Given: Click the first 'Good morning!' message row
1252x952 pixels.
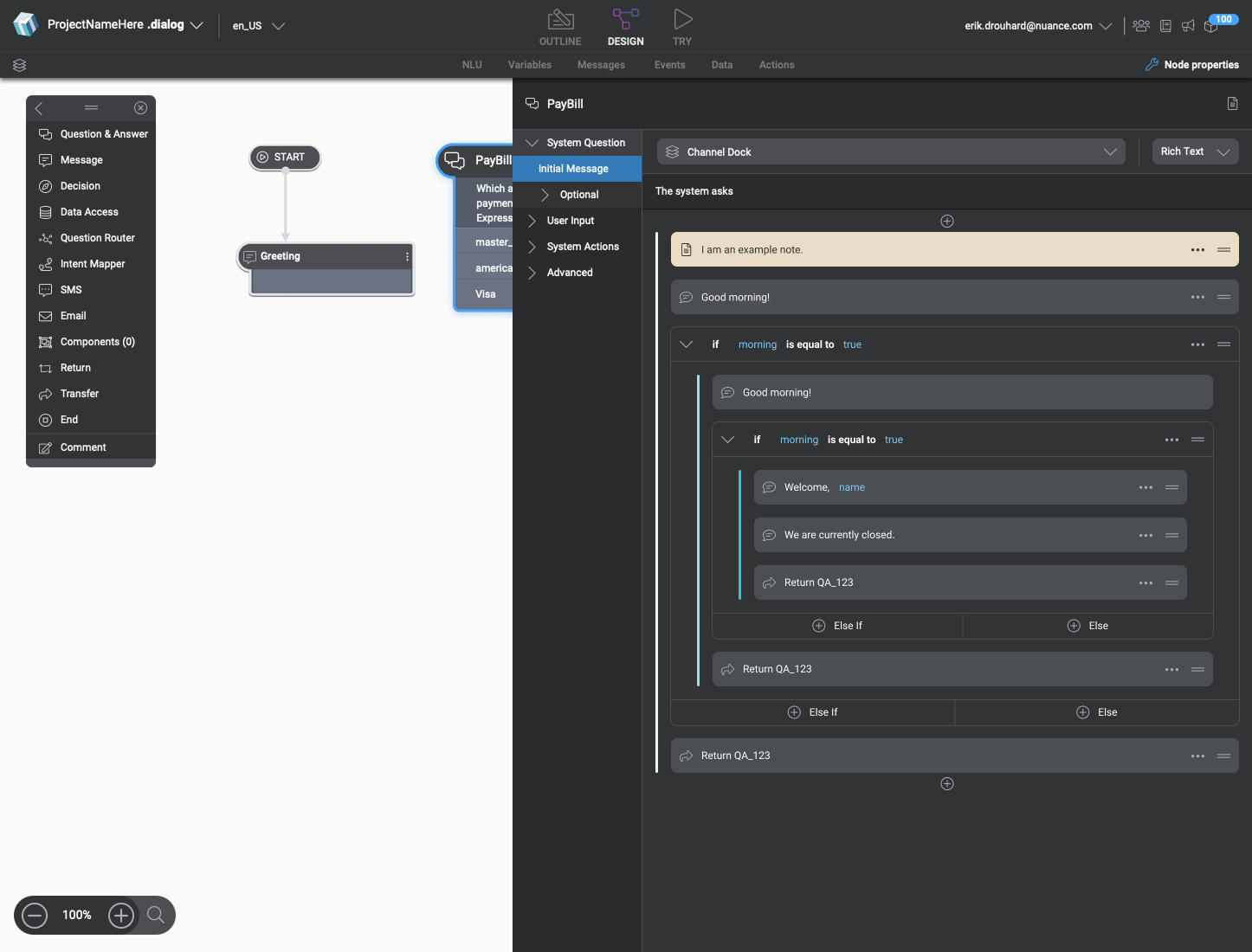Looking at the screenshot, I should point(954,297).
